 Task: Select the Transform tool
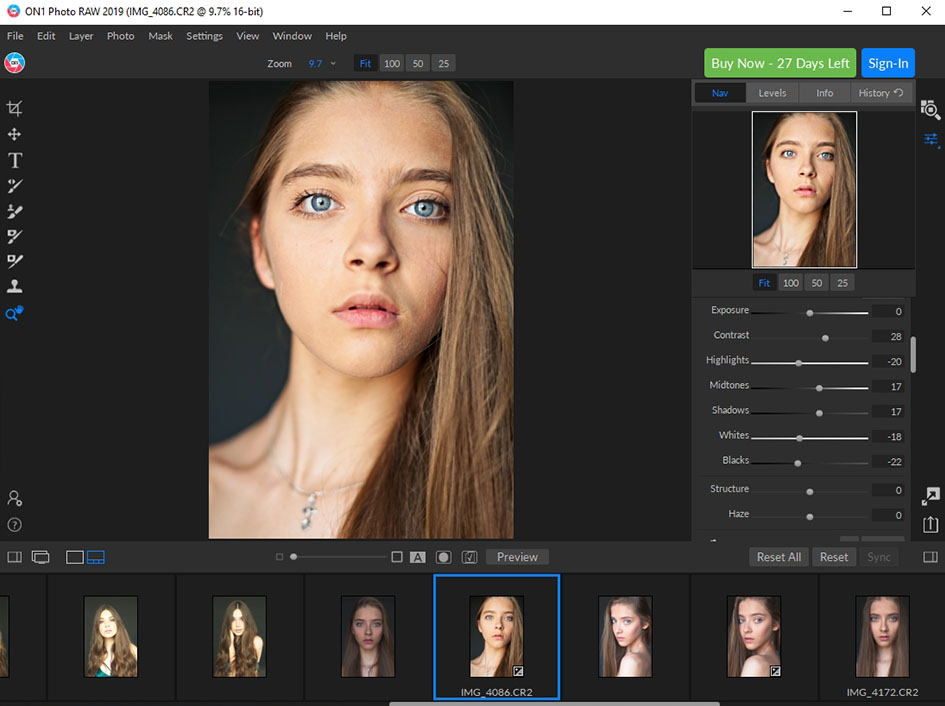coord(14,134)
